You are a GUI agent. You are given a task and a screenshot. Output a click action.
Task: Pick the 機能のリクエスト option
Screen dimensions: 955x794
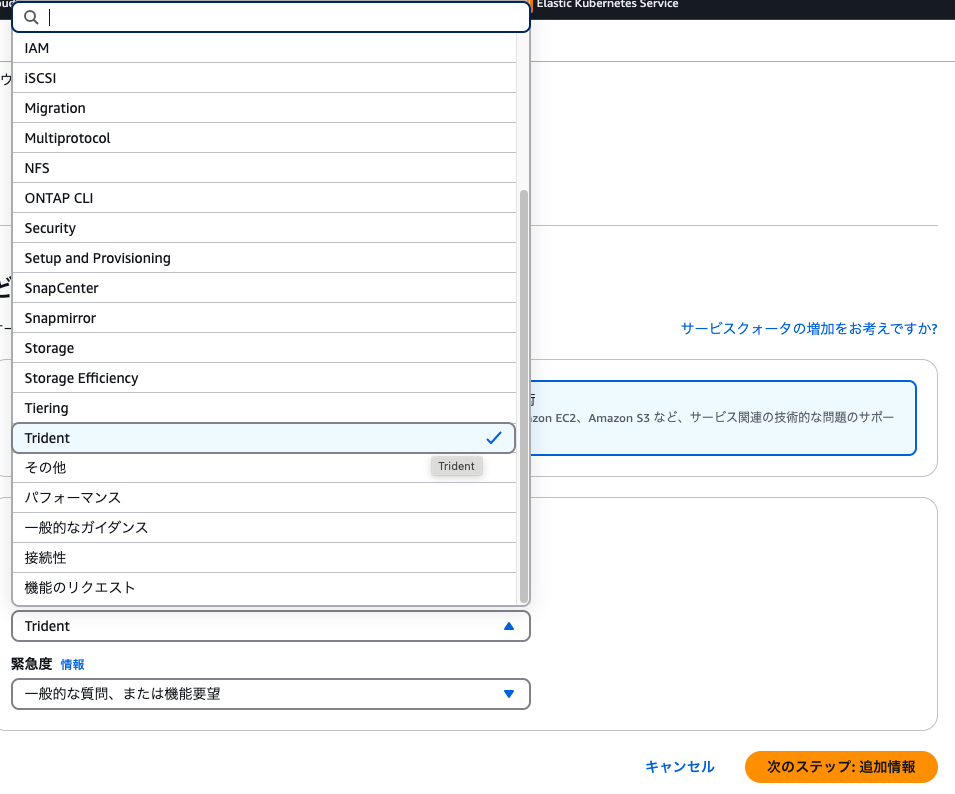(x=264, y=588)
